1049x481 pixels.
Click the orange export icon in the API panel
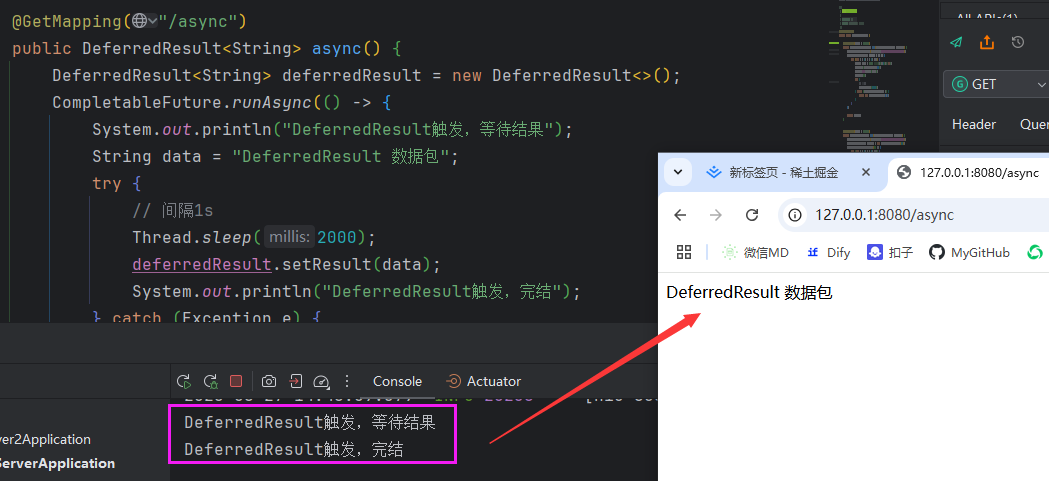click(x=987, y=42)
